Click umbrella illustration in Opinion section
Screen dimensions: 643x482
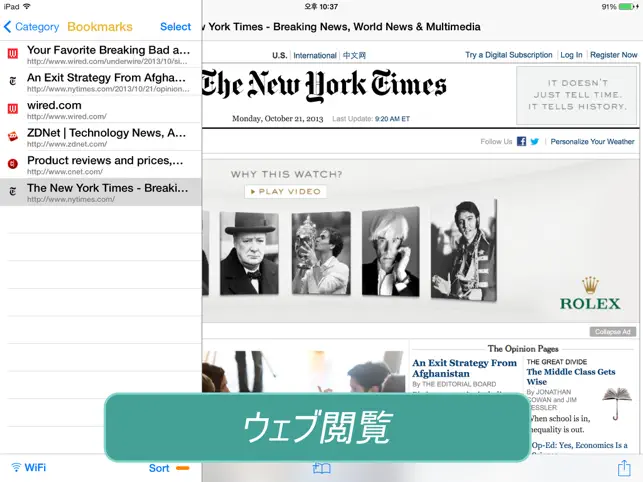(x=617, y=404)
